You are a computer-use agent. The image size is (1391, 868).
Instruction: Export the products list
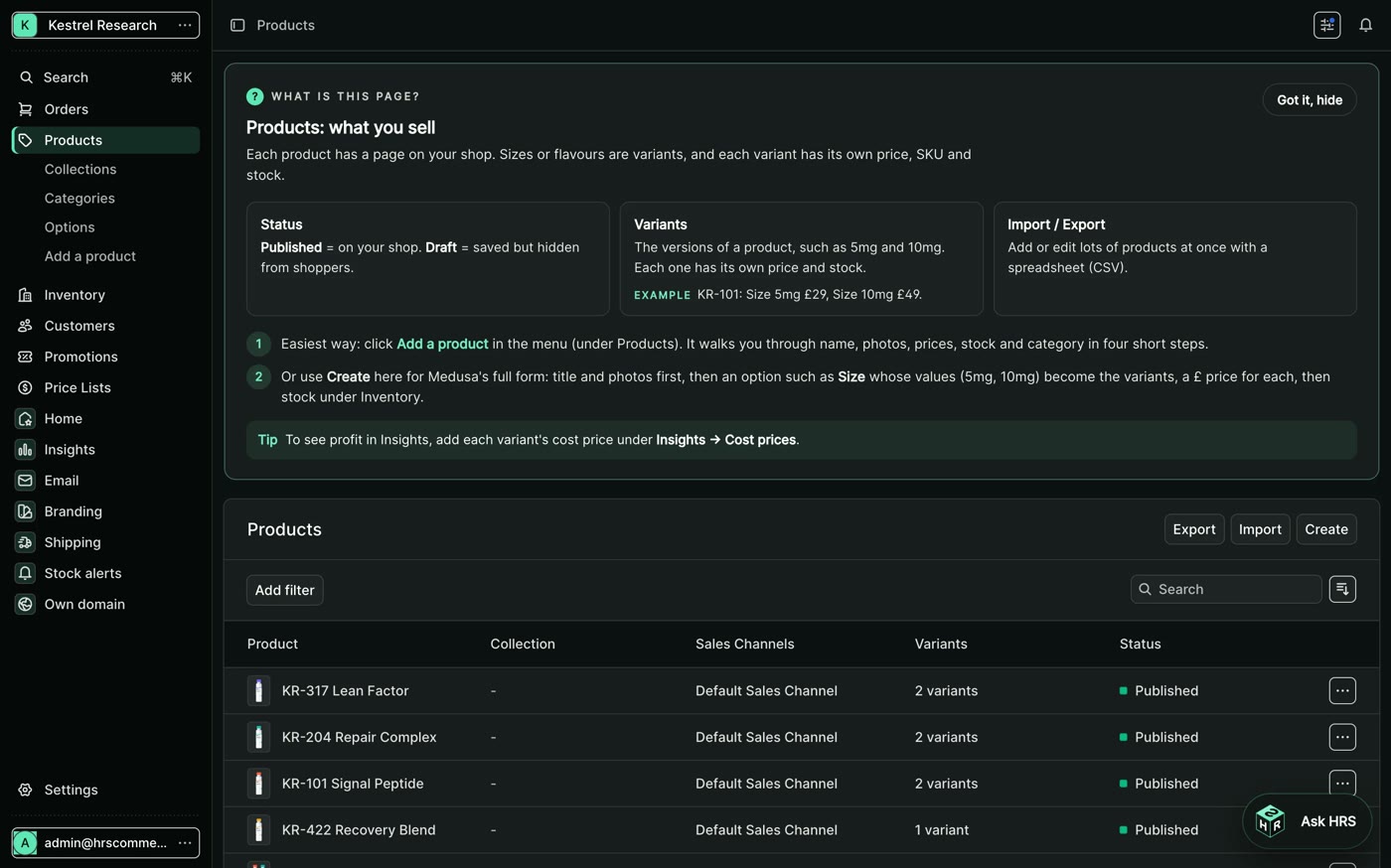[x=1194, y=529]
